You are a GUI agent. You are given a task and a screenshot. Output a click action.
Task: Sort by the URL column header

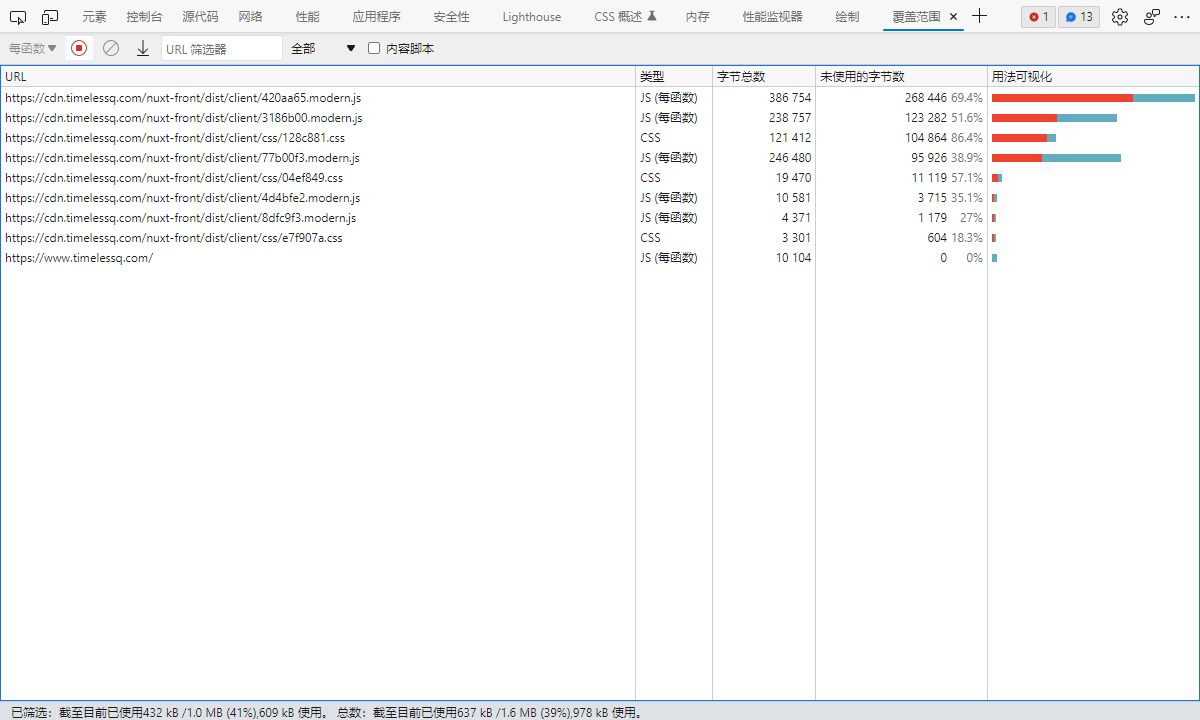pyautogui.click(x=318, y=77)
